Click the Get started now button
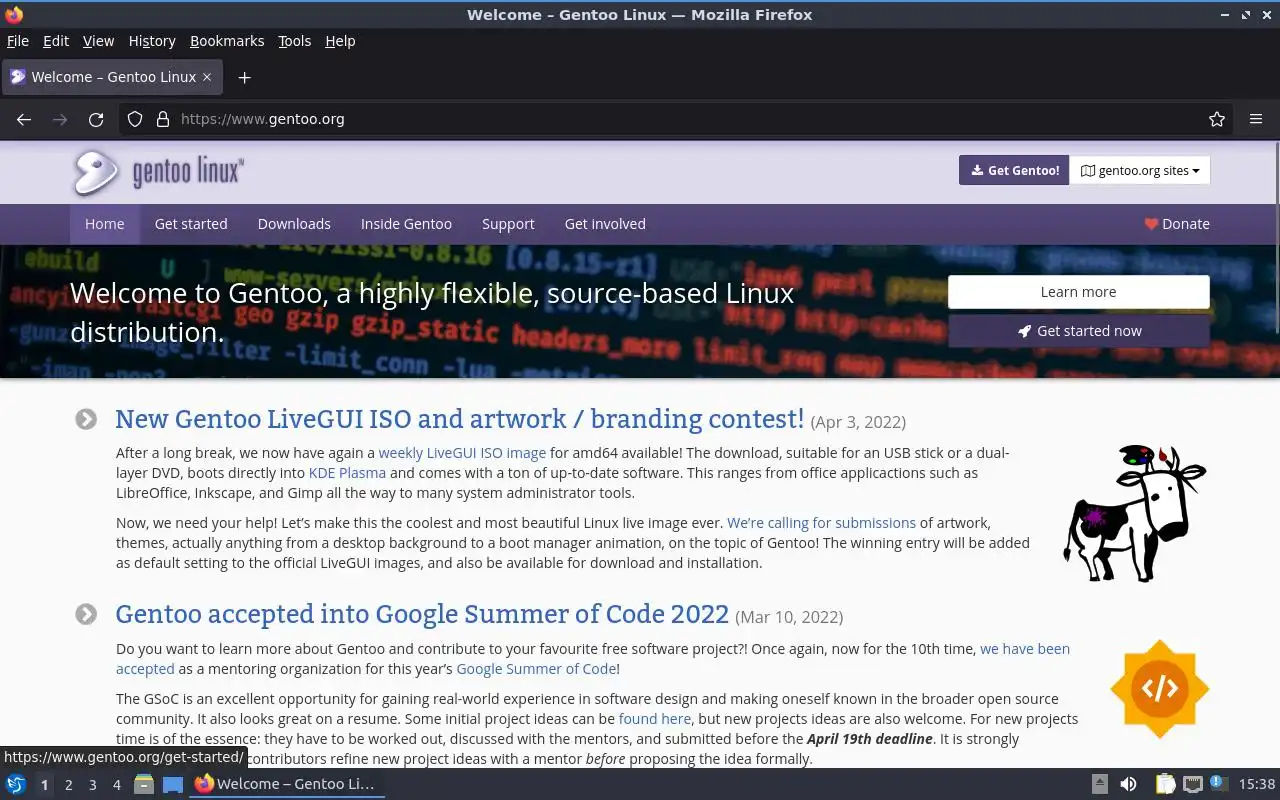 tap(1079, 331)
